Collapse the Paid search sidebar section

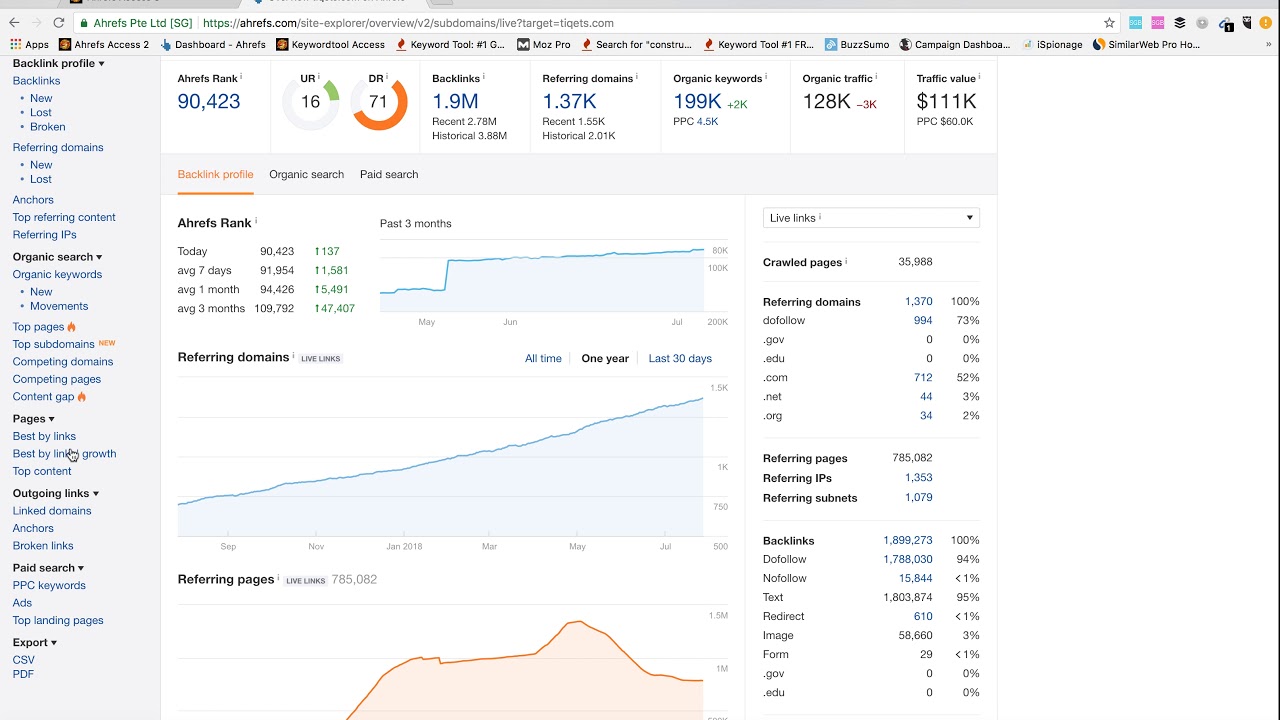tap(48, 568)
